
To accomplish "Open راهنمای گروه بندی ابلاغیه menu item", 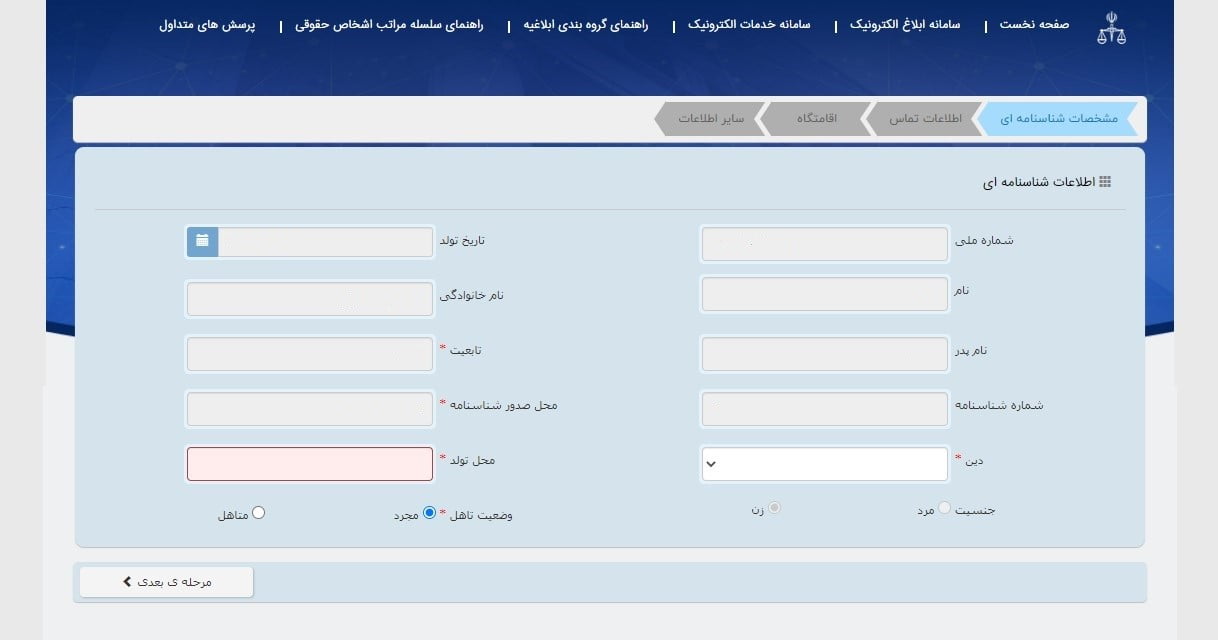I will point(586,24).
